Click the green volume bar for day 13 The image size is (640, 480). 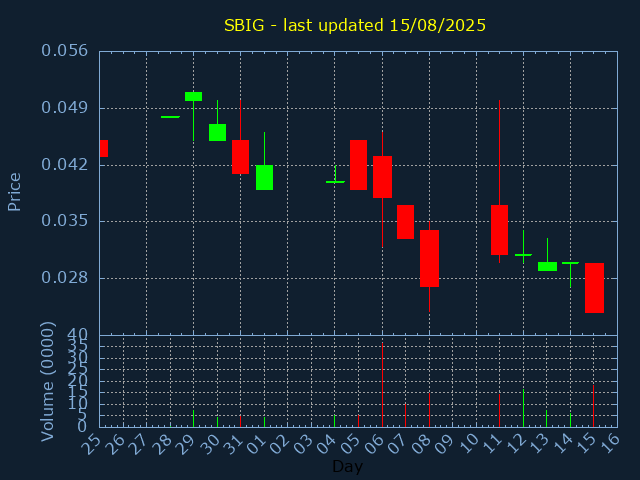[x=547, y=419]
